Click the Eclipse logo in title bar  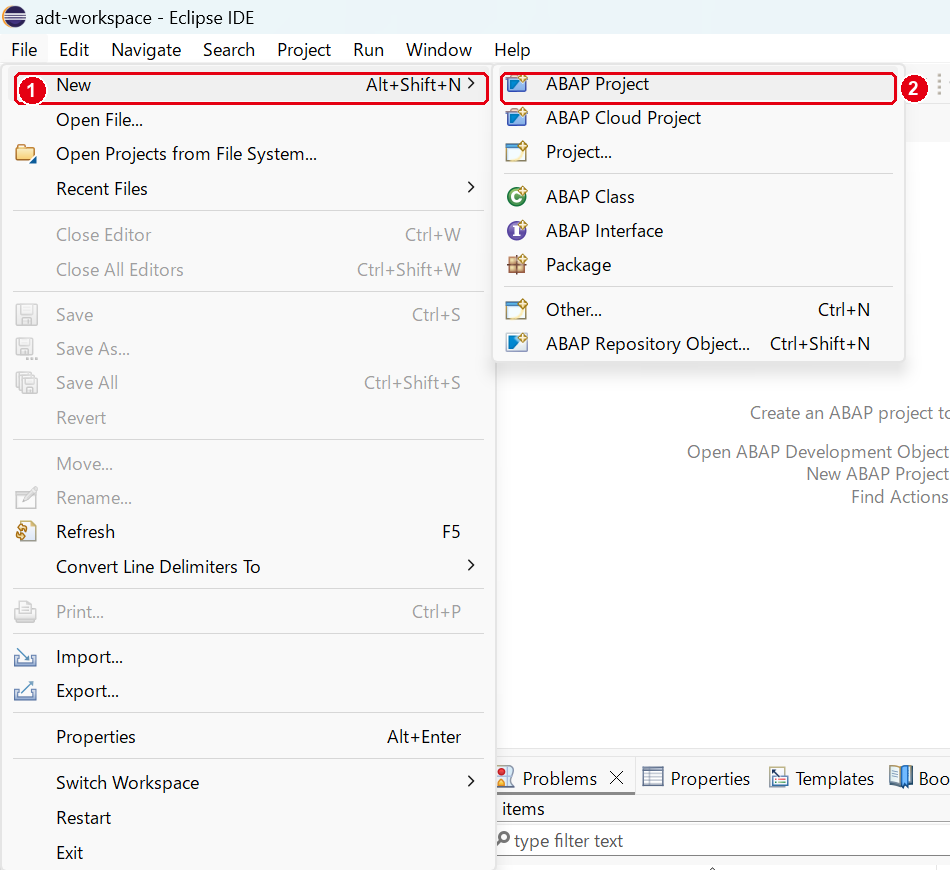[x=15, y=16]
